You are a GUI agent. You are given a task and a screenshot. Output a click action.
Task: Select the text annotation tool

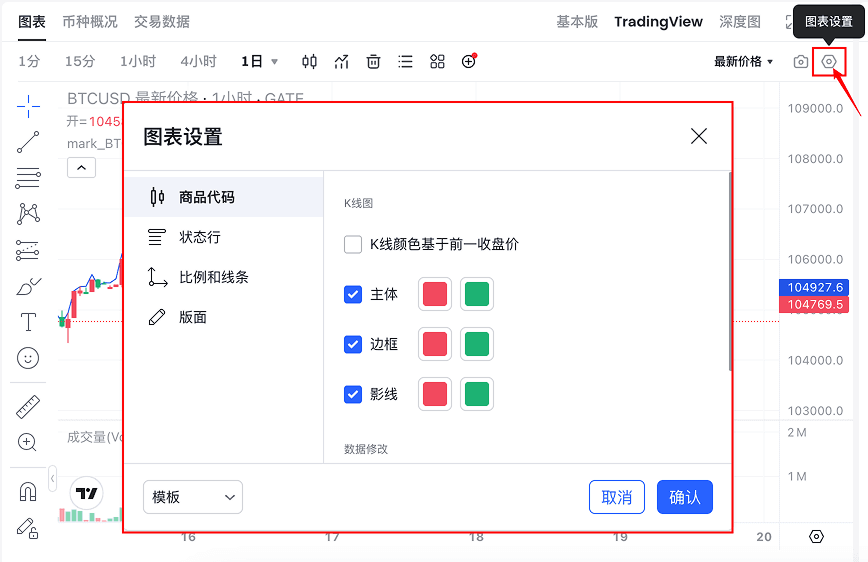pyautogui.click(x=28, y=322)
